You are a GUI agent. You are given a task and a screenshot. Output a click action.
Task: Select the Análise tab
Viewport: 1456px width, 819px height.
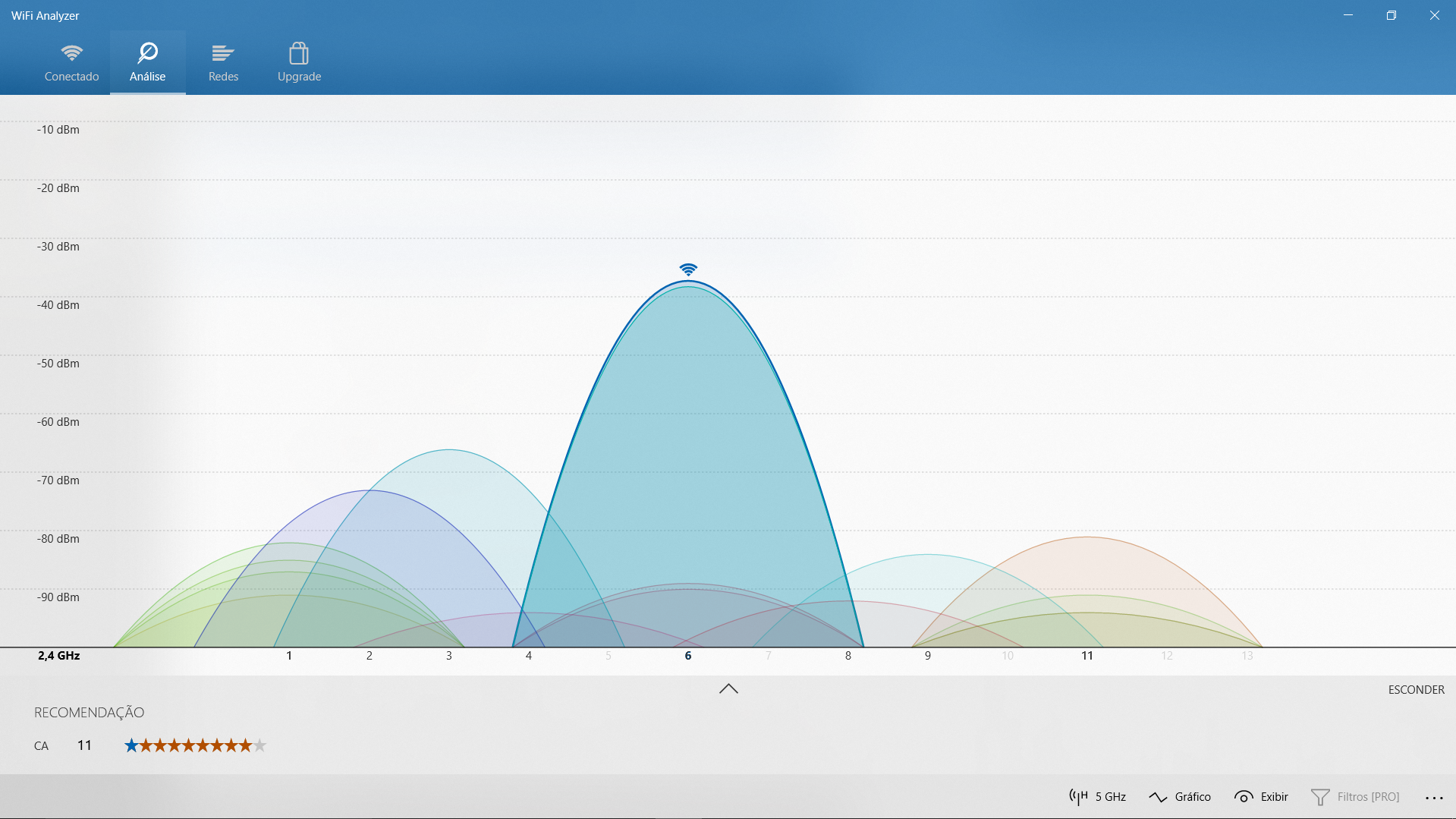point(147,62)
